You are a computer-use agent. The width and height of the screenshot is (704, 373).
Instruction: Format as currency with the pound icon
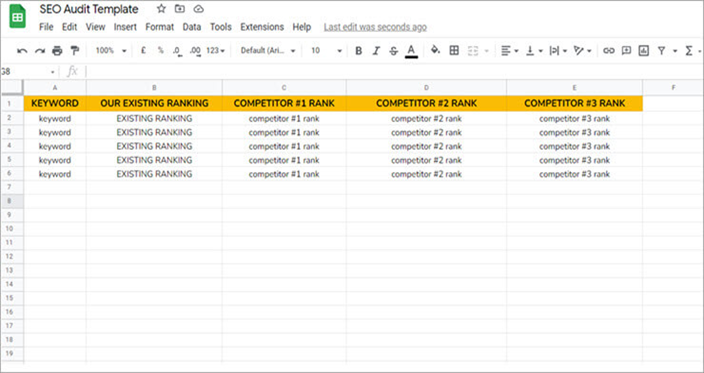coord(143,51)
